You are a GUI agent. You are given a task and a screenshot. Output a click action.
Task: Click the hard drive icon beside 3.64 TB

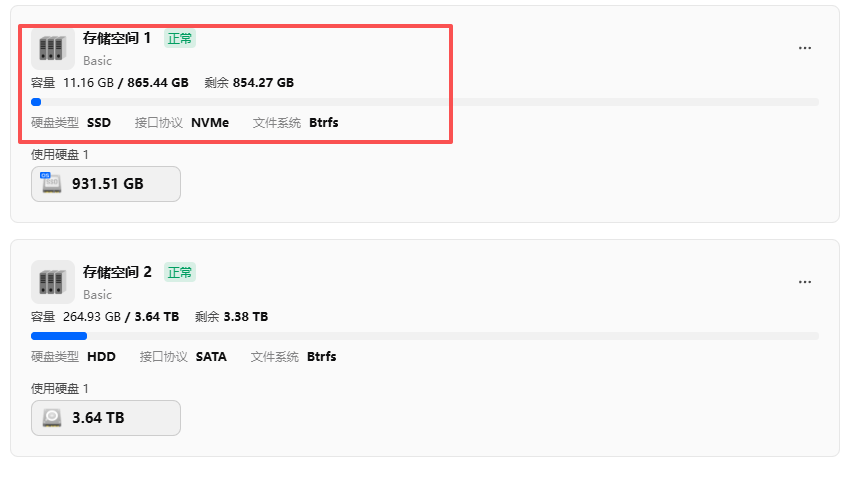(51, 418)
